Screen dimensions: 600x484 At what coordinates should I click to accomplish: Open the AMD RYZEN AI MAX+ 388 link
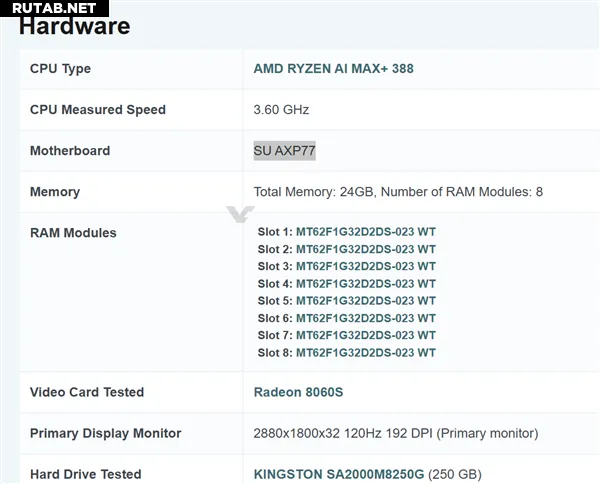point(333,69)
